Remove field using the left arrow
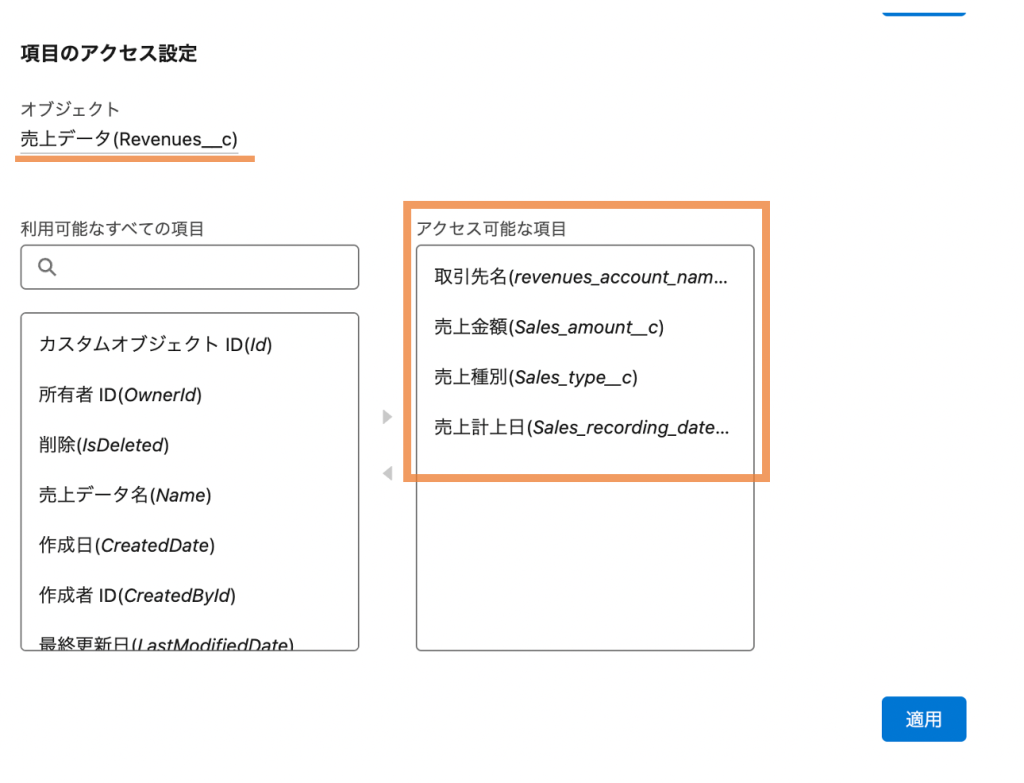Viewport: 1024px width, 783px height. [x=387, y=473]
